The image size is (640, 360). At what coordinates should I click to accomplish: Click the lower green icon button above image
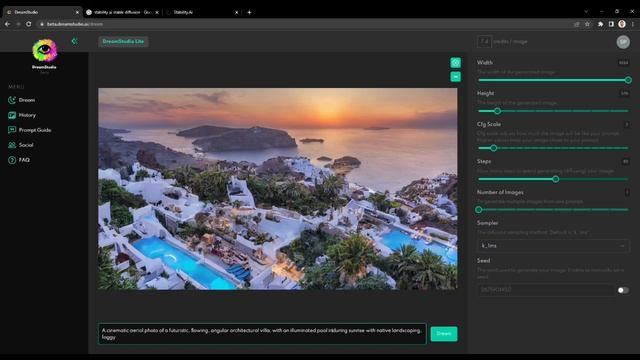coord(456,77)
